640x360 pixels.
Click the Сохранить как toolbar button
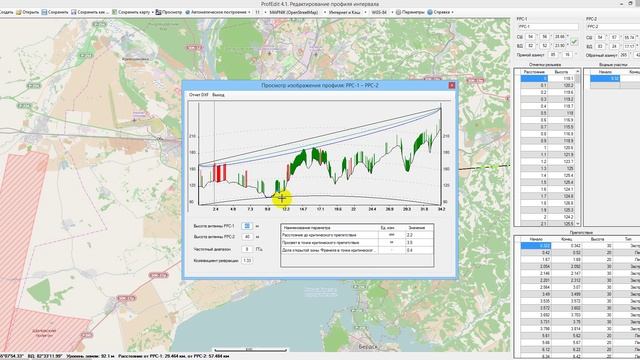[90, 12]
